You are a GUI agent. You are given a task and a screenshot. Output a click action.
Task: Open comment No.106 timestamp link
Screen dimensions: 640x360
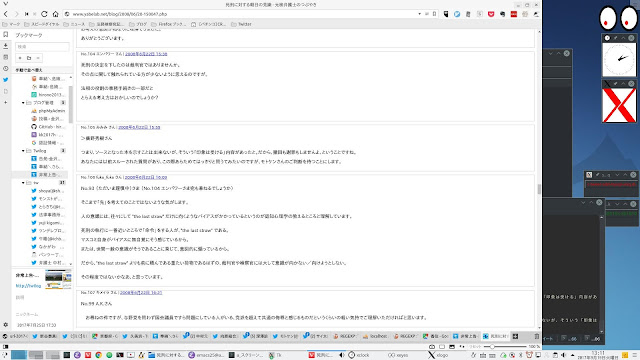(146, 177)
